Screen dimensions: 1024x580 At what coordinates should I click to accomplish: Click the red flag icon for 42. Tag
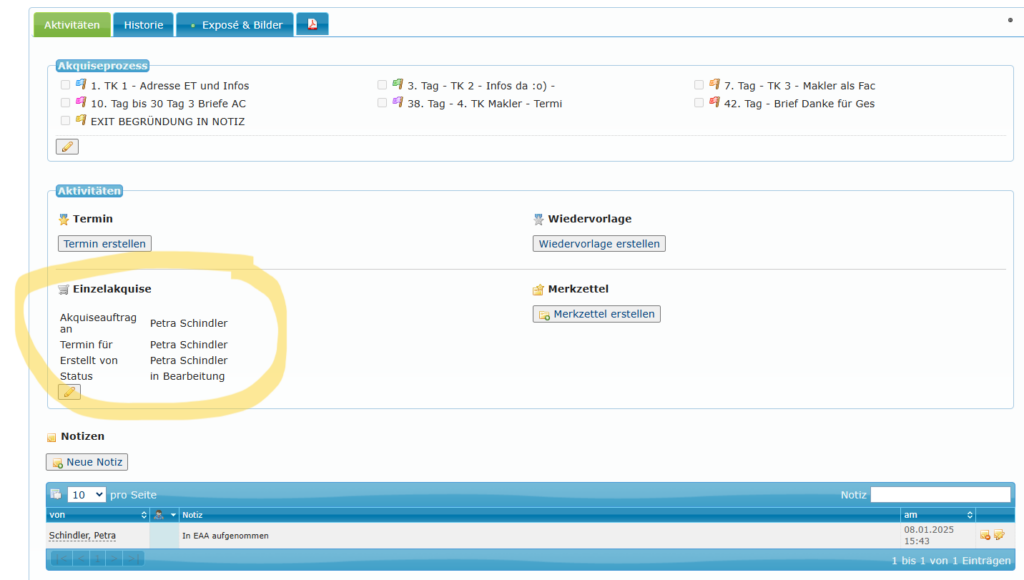pos(714,102)
